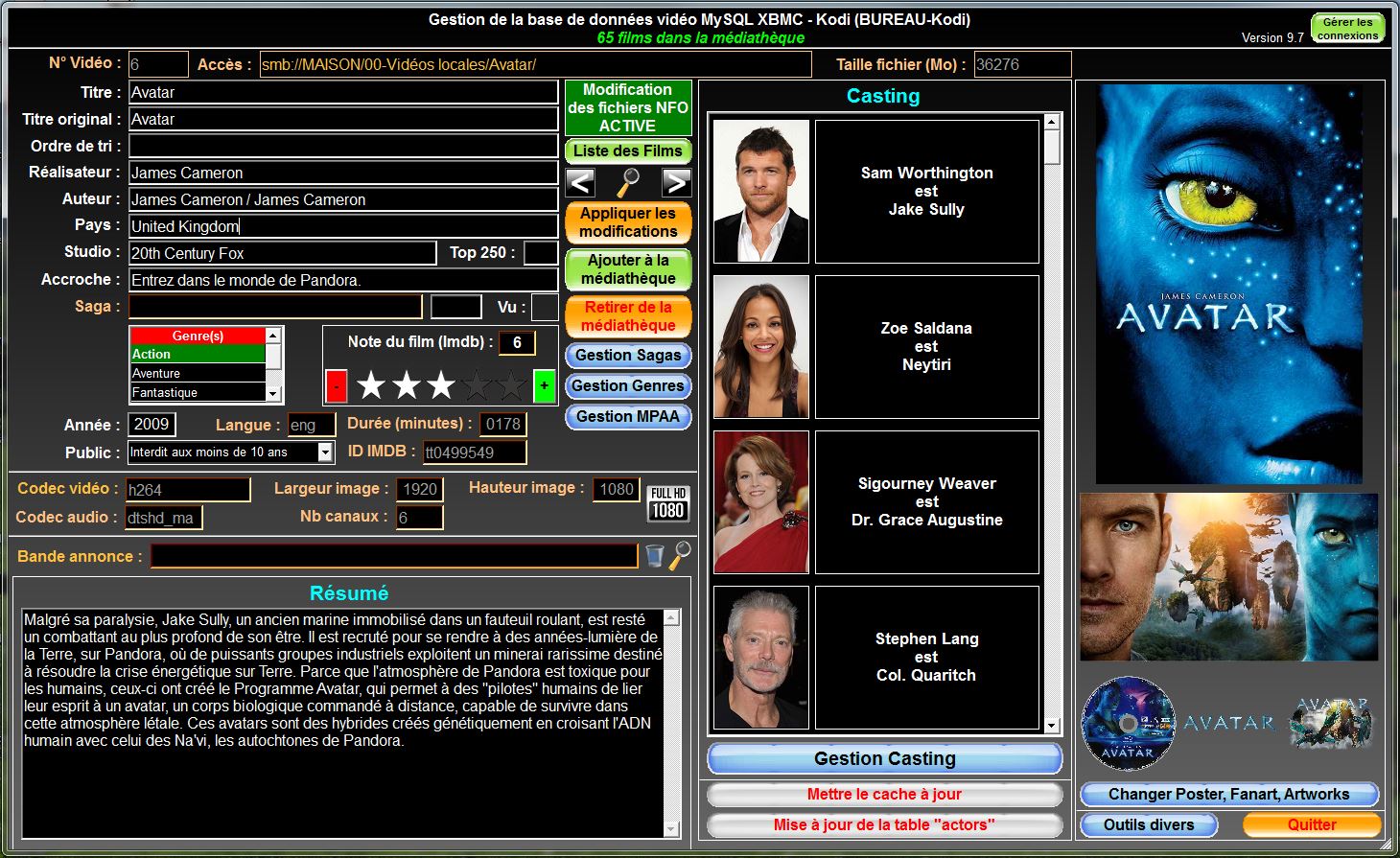Click Changer Poster, Fanart, Artworks
Image resolution: width=1400 pixels, height=858 pixels.
click(1229, 795)
